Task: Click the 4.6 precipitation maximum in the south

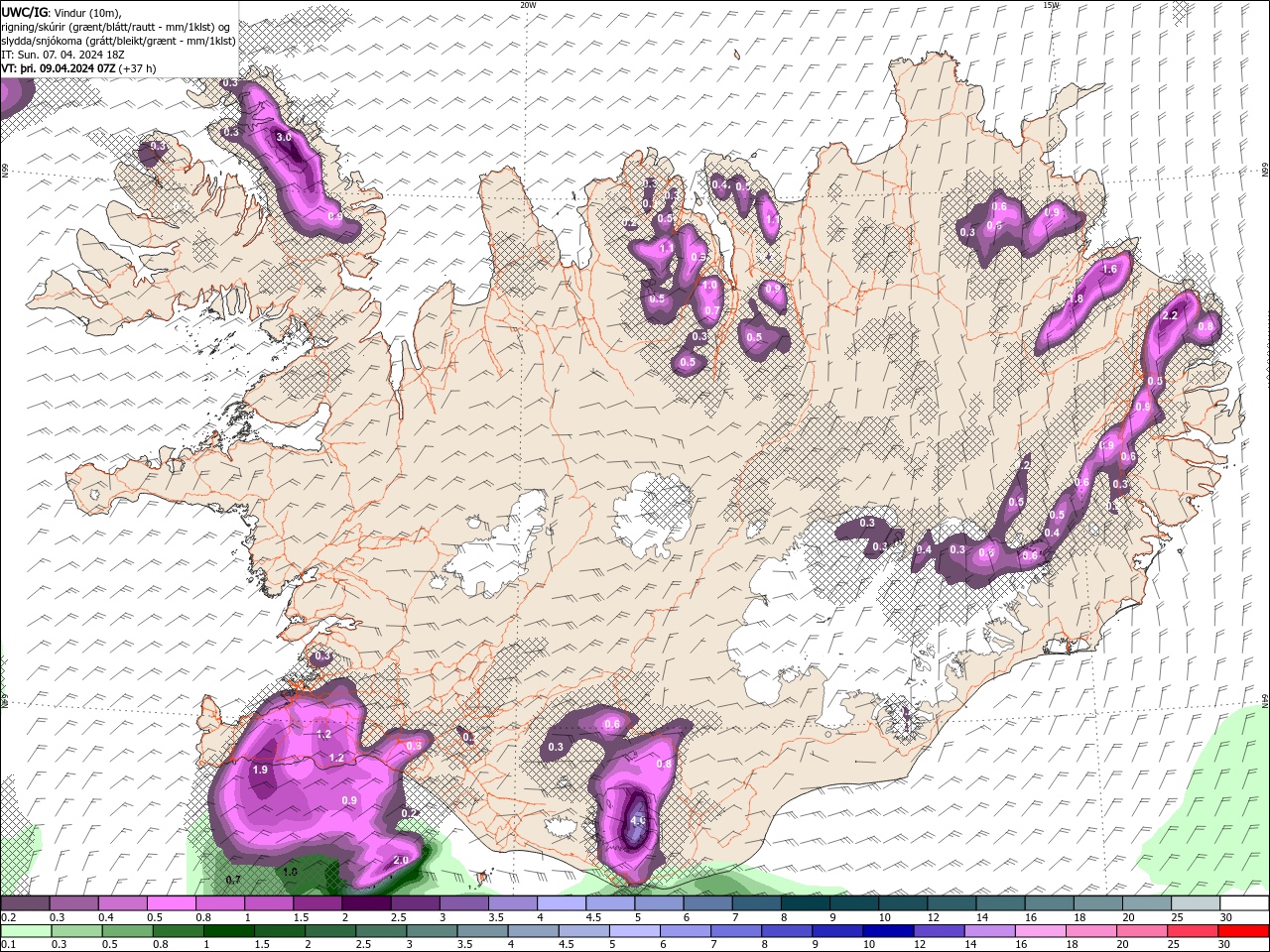Action: click(x=638, y=820)
